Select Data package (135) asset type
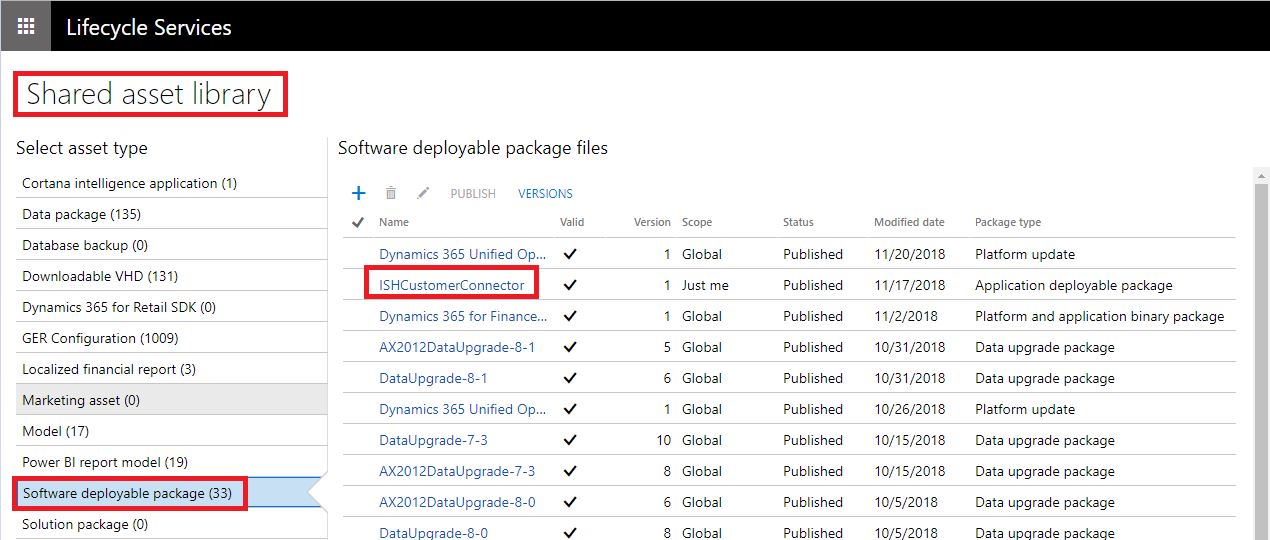This screenshot has height=540, width=1270. pyautogui.click(x=171, y=214)
